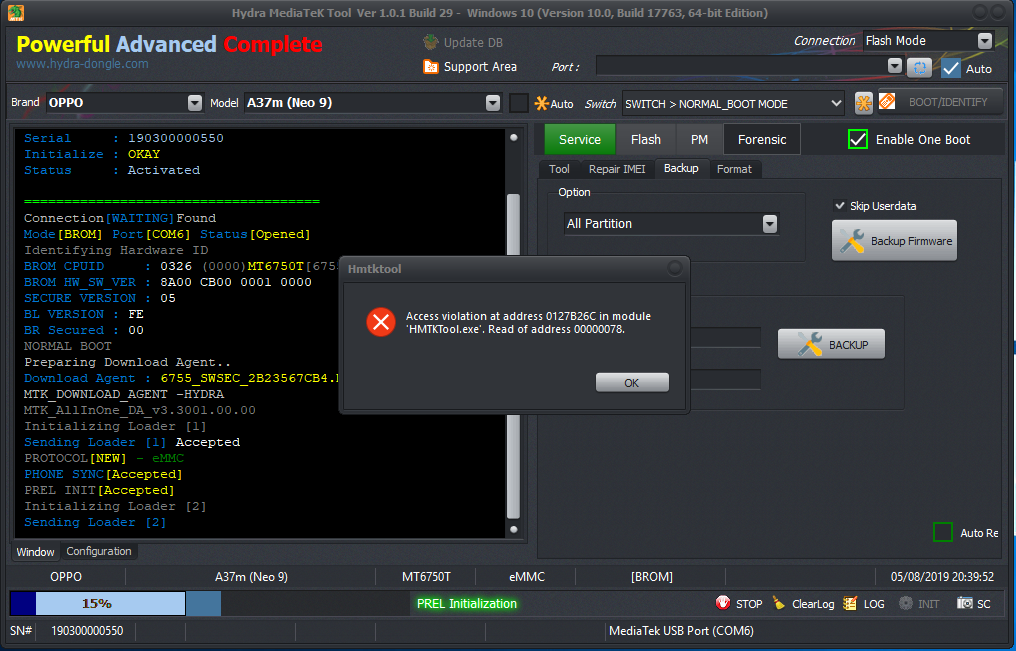Open the Support Area icon
The image size is (1016, 651).
(431, 66)
